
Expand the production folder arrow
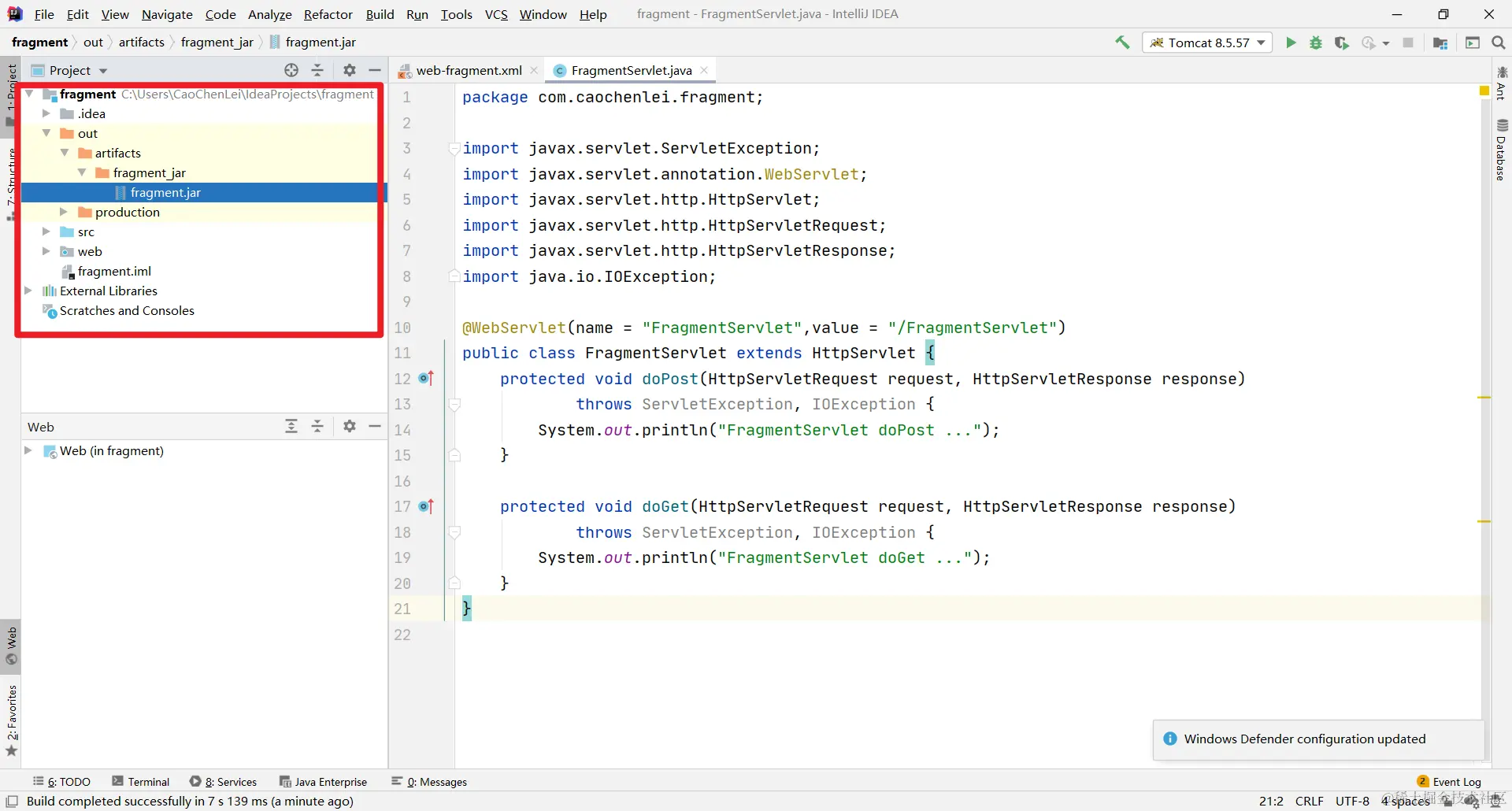point(65,212)
